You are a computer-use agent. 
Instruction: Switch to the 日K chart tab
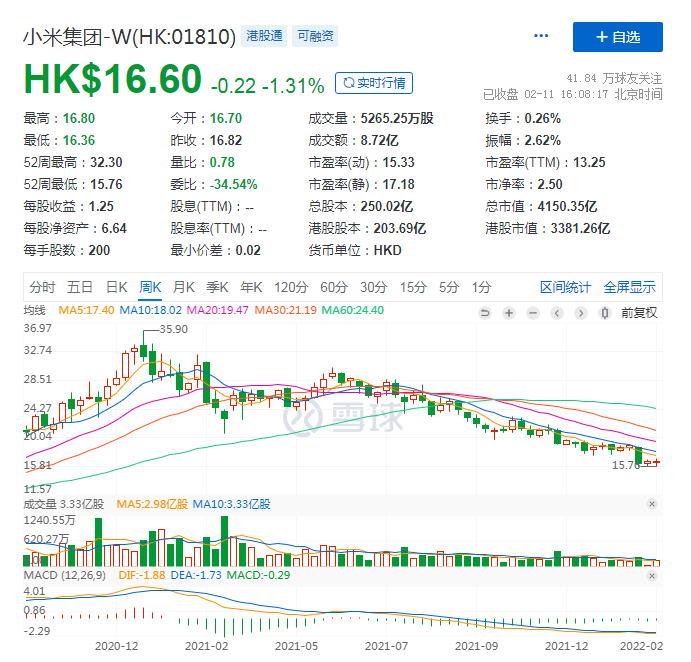click(117, 287)
